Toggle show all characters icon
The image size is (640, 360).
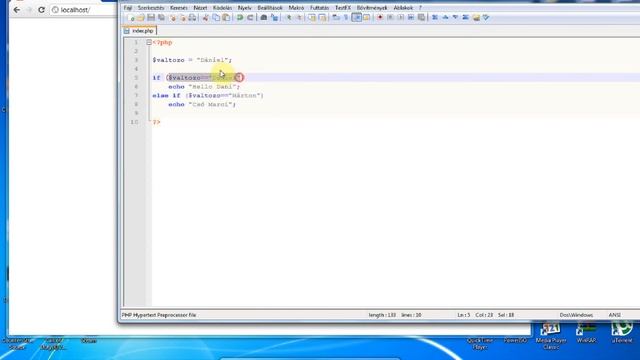point(346,18)
